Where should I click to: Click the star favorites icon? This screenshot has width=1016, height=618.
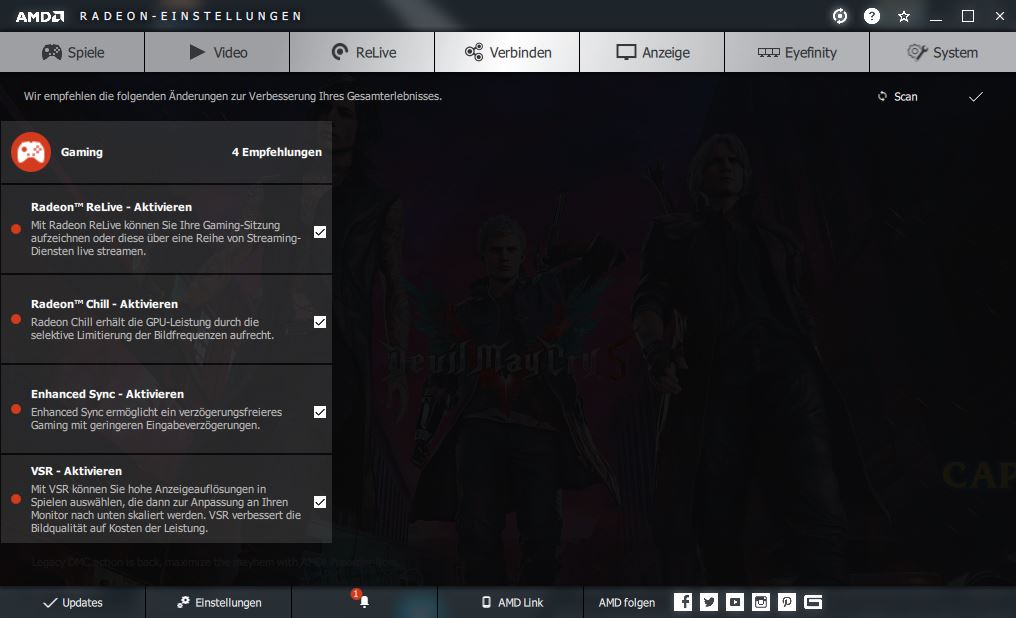(x=904, y=16)
